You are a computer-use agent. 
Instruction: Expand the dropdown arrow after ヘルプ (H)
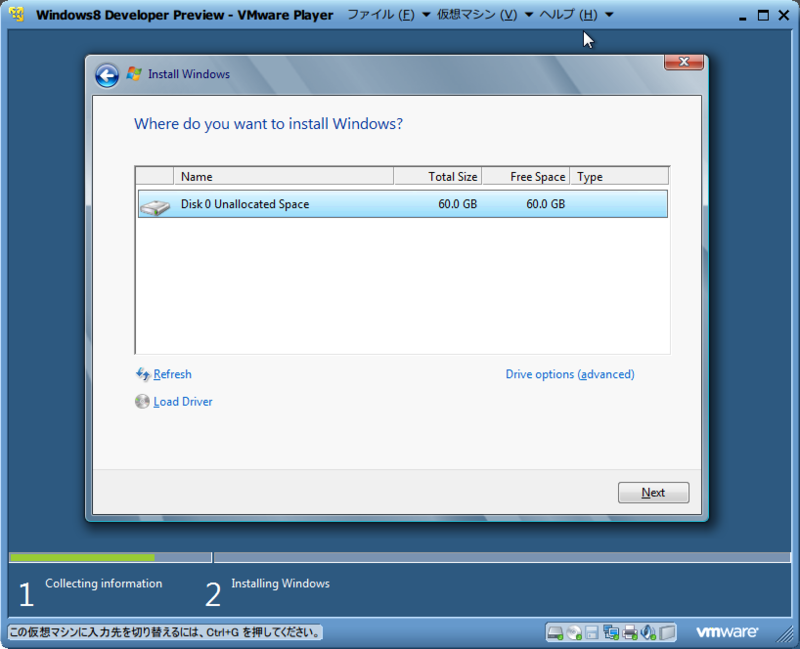click(x=609, y=15)
